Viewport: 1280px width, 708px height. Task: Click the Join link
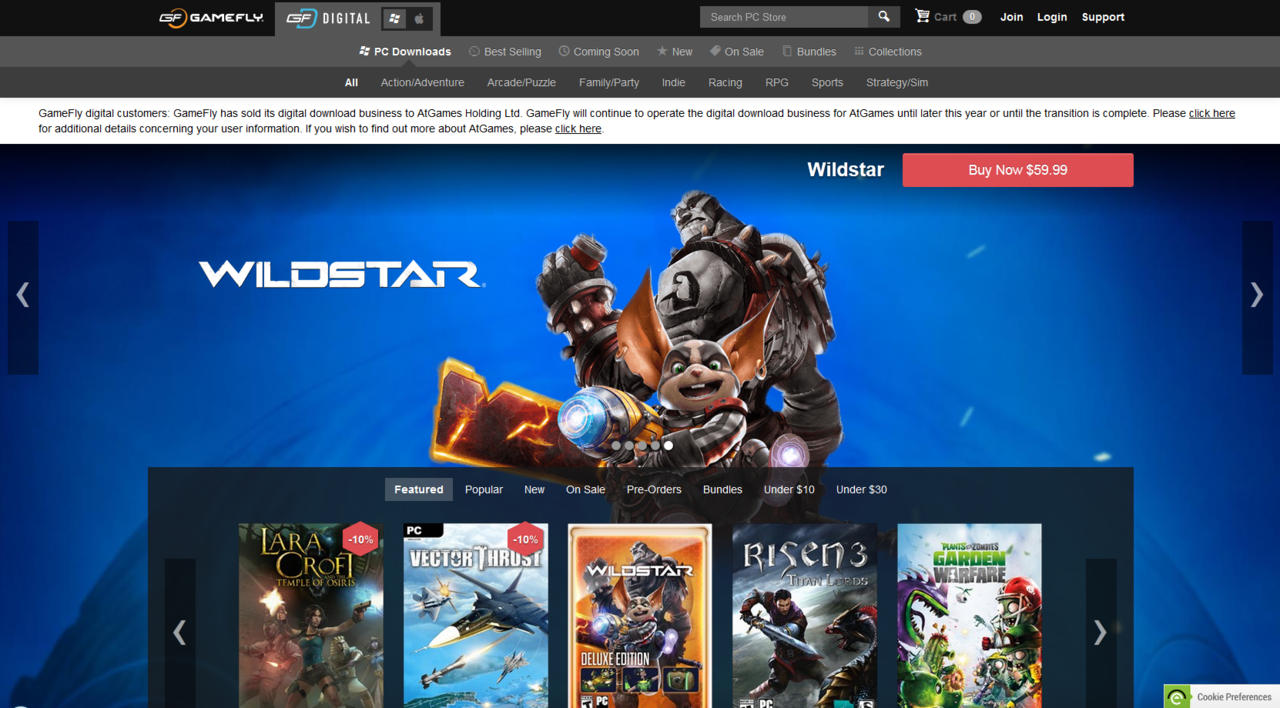[x=1012, y=17]
